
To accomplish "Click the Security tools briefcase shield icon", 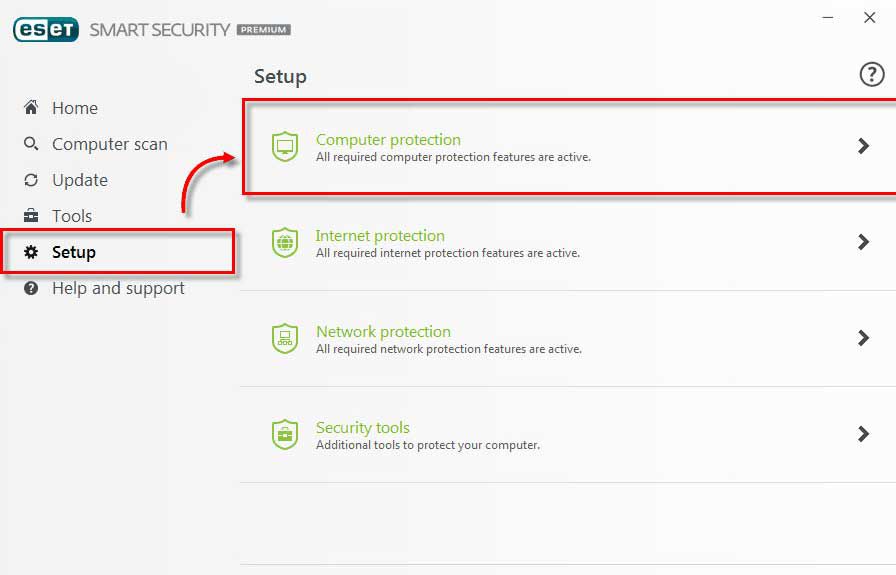I will pos(285,434).
